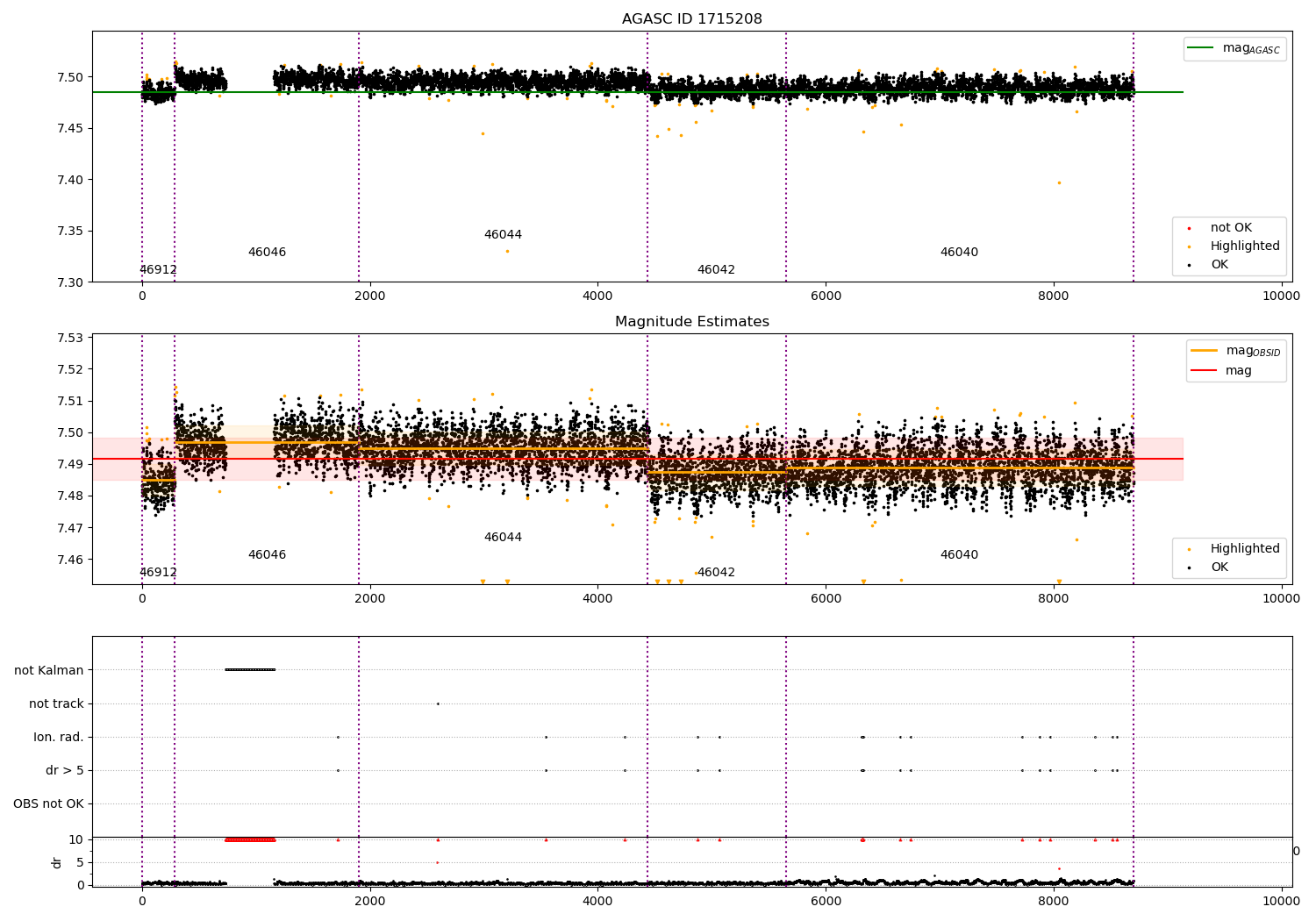This screenshot has height=921, width=1316.
Task: Click the mag OBSID legend label
Action: [x=1253, y=352]
